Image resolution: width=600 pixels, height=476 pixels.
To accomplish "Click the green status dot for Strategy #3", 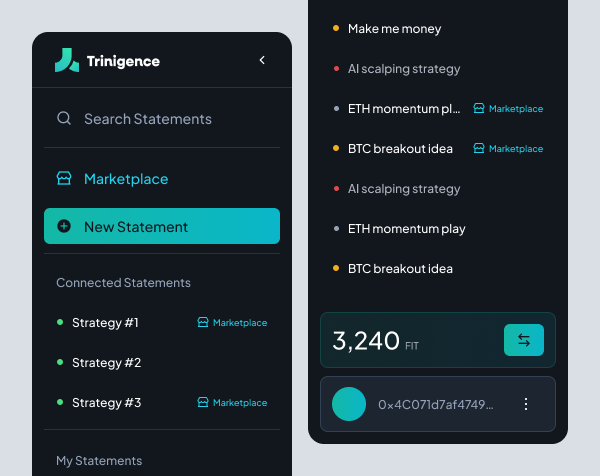I will pos(60,403).
